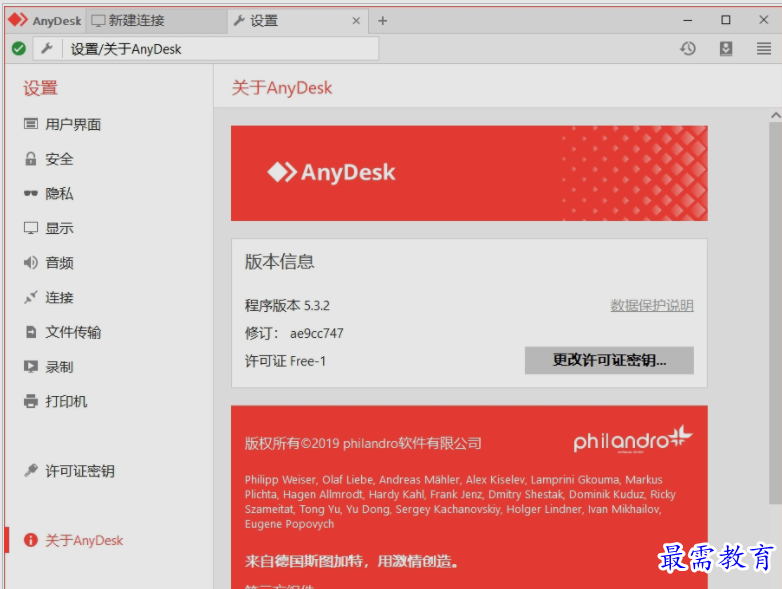
Task: Click the 关于AnyDesk page heading
Action: [x=282, y=88]
